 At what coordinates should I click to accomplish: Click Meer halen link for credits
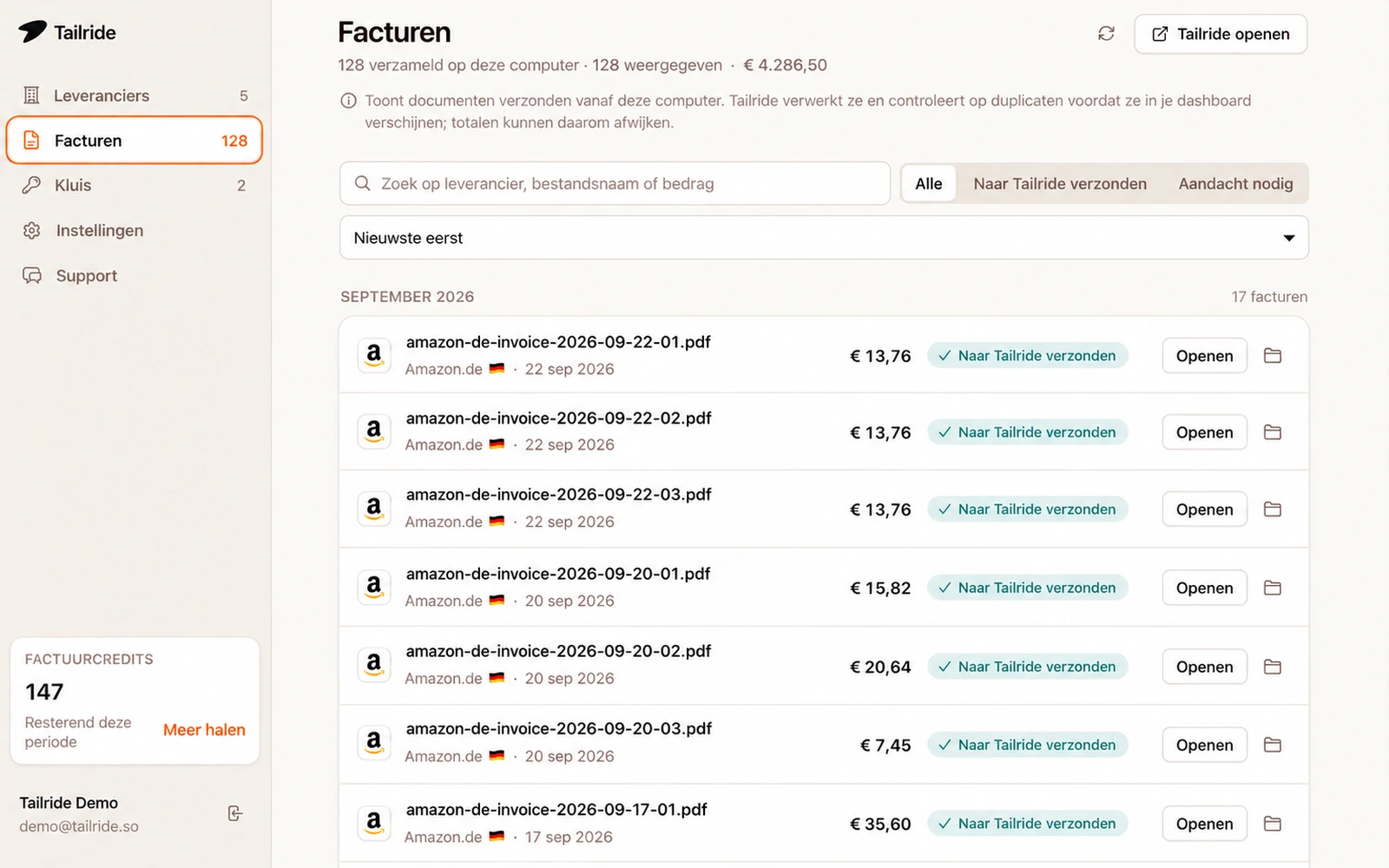(204, 730)
